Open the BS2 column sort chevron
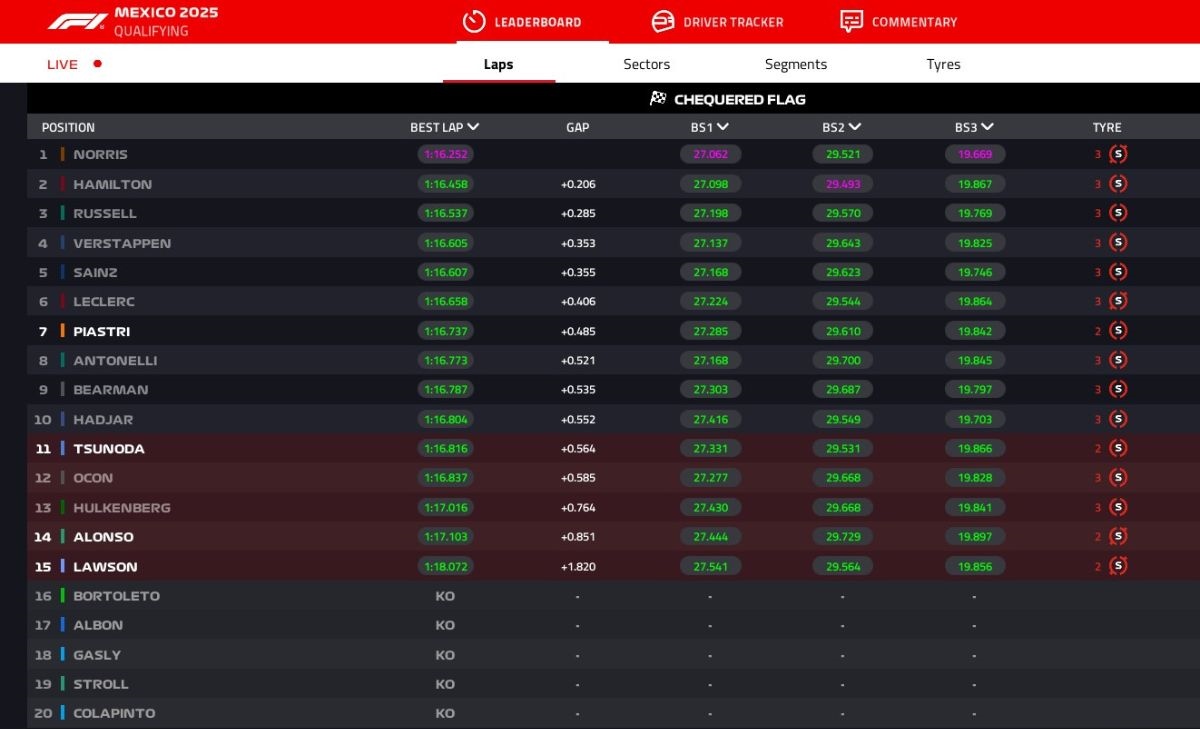Image resolution: width=1200 pixels, height=729 pixels. (x=855, y=127)
